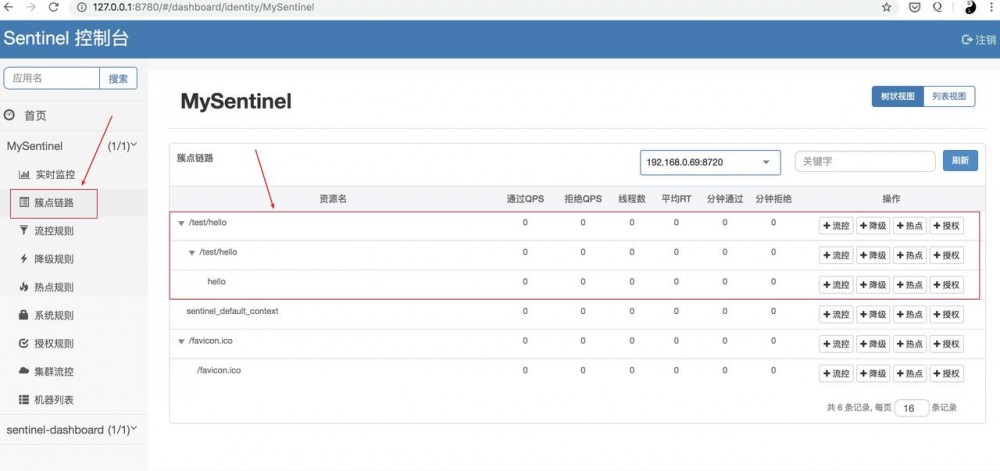Click the Sentinel 控制台 title
The width and height of the screenshot is (1000, 471).
(66, 38)
